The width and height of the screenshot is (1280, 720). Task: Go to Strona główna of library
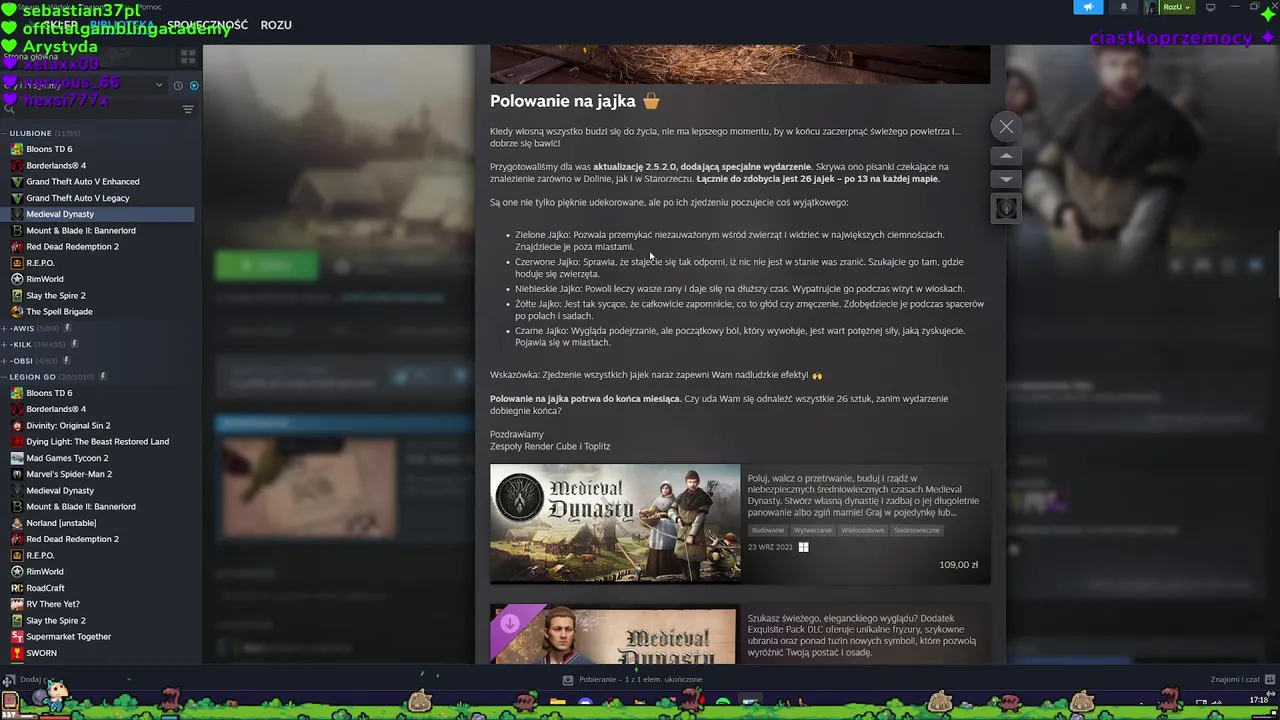[x=31, y=57]
